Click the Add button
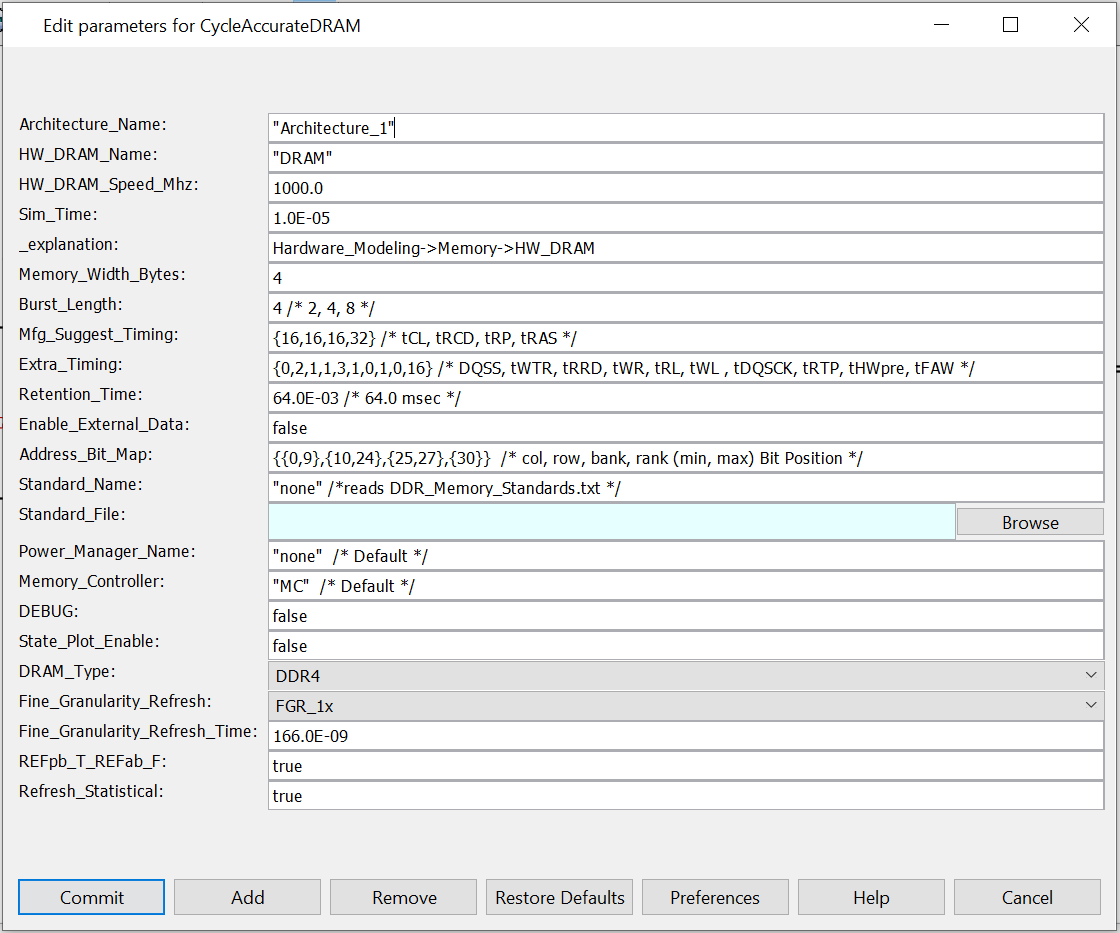The image size is (1120, 933). click(247, 897)
